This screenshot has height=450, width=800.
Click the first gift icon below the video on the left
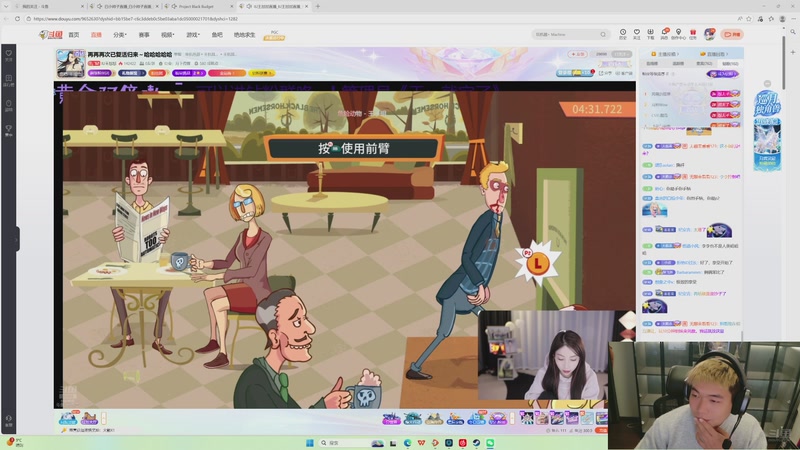[68, 418]
